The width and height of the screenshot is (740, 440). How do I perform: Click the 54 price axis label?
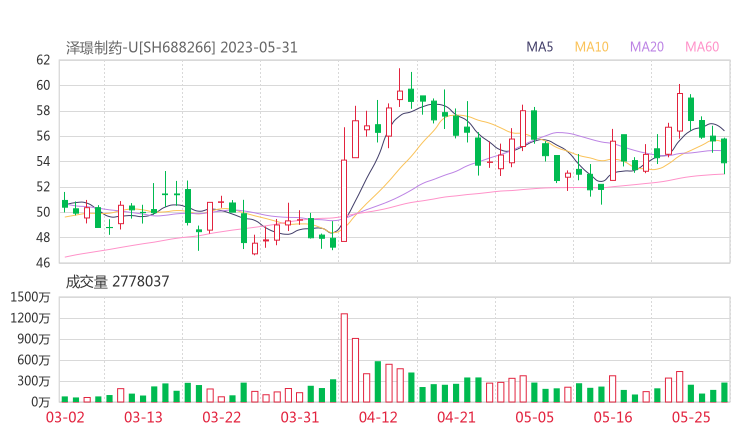(x=43, y=161)
